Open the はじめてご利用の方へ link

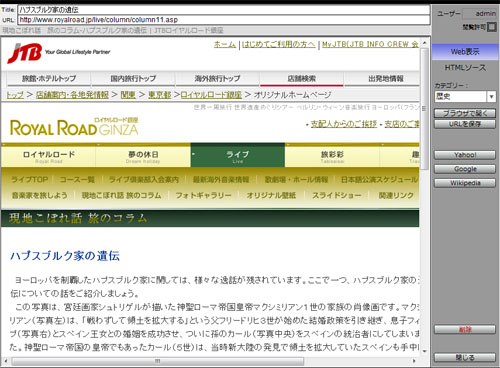[278, 44]
